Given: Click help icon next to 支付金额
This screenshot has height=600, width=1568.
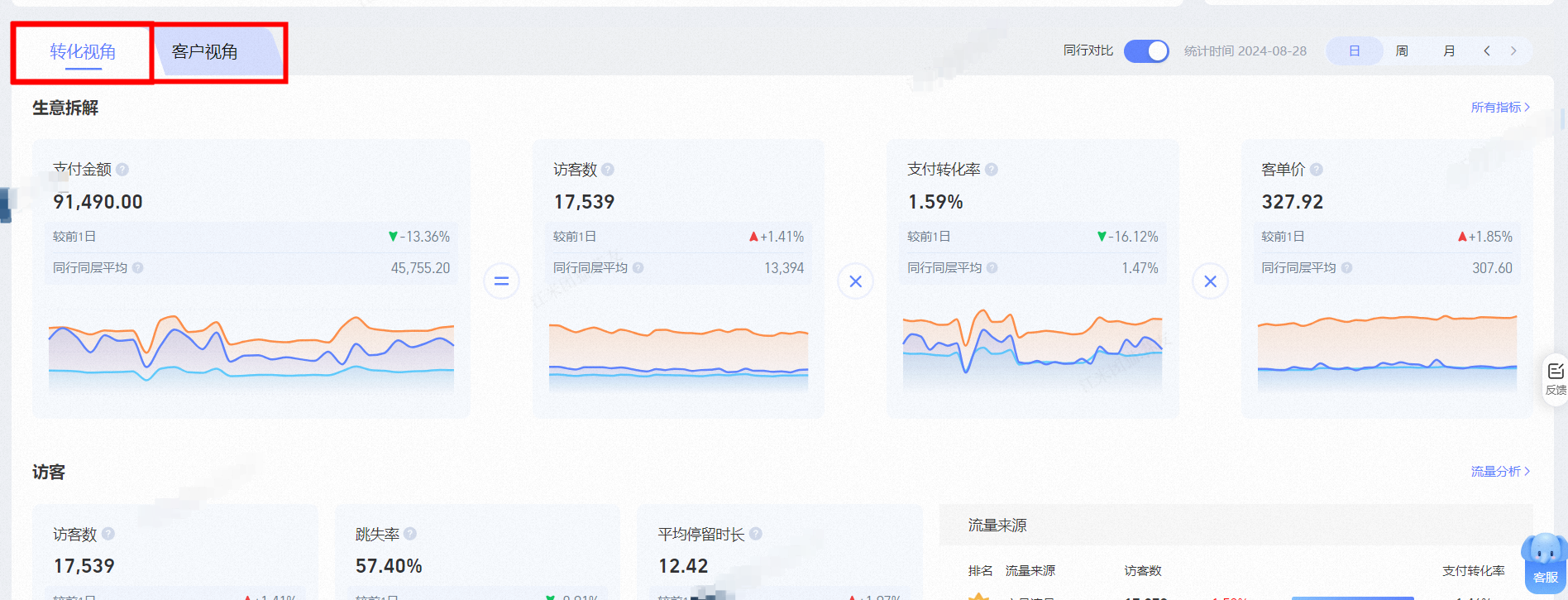Looking at the screenshot, I should coord(122,170).
